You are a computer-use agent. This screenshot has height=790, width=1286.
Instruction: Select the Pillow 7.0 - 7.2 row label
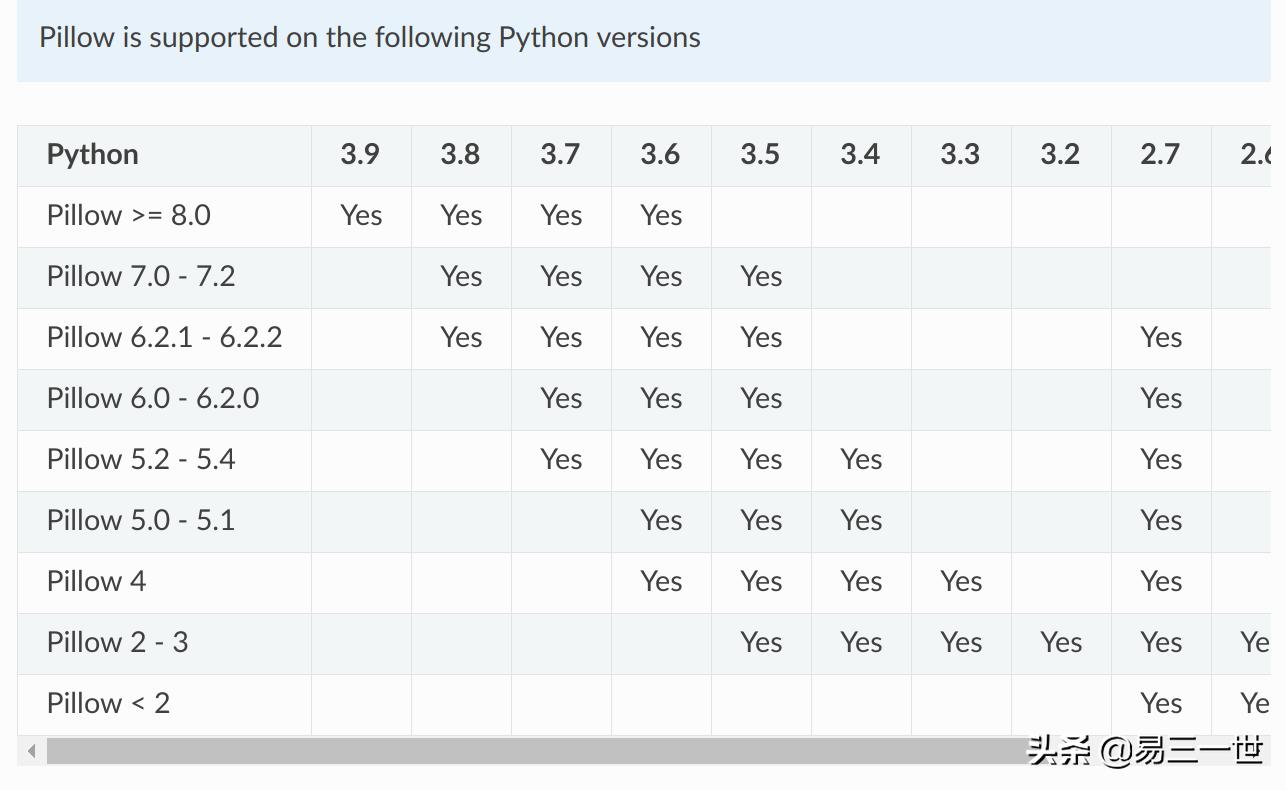point(140,276)
